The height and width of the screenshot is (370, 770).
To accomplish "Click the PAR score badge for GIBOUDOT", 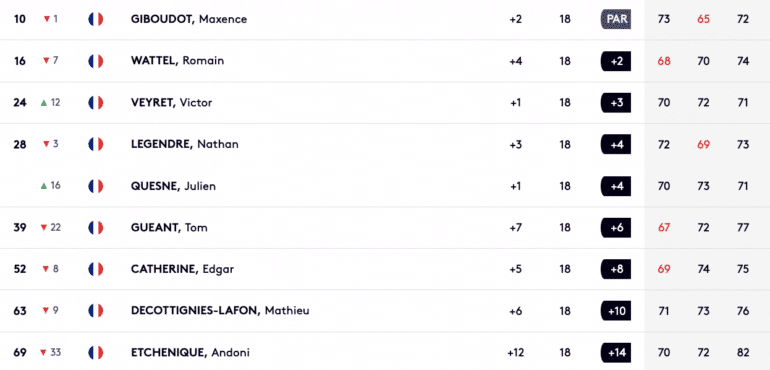I will coord(616,19).
